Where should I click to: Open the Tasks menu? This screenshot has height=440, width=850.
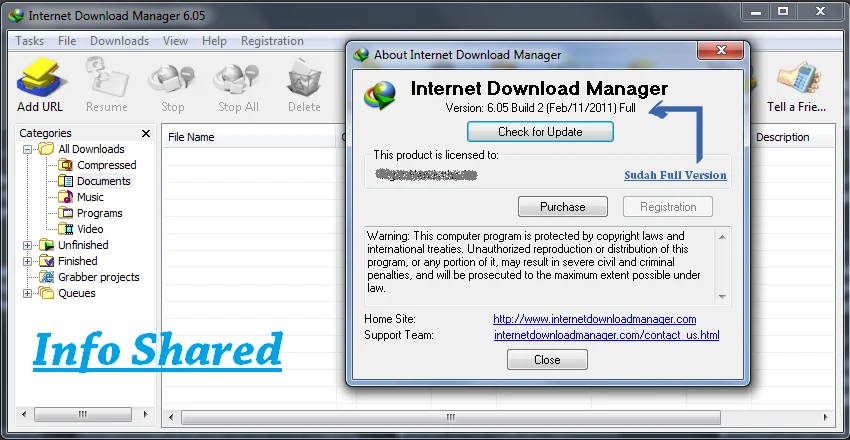pyautogui.click(x=30, y=41)
